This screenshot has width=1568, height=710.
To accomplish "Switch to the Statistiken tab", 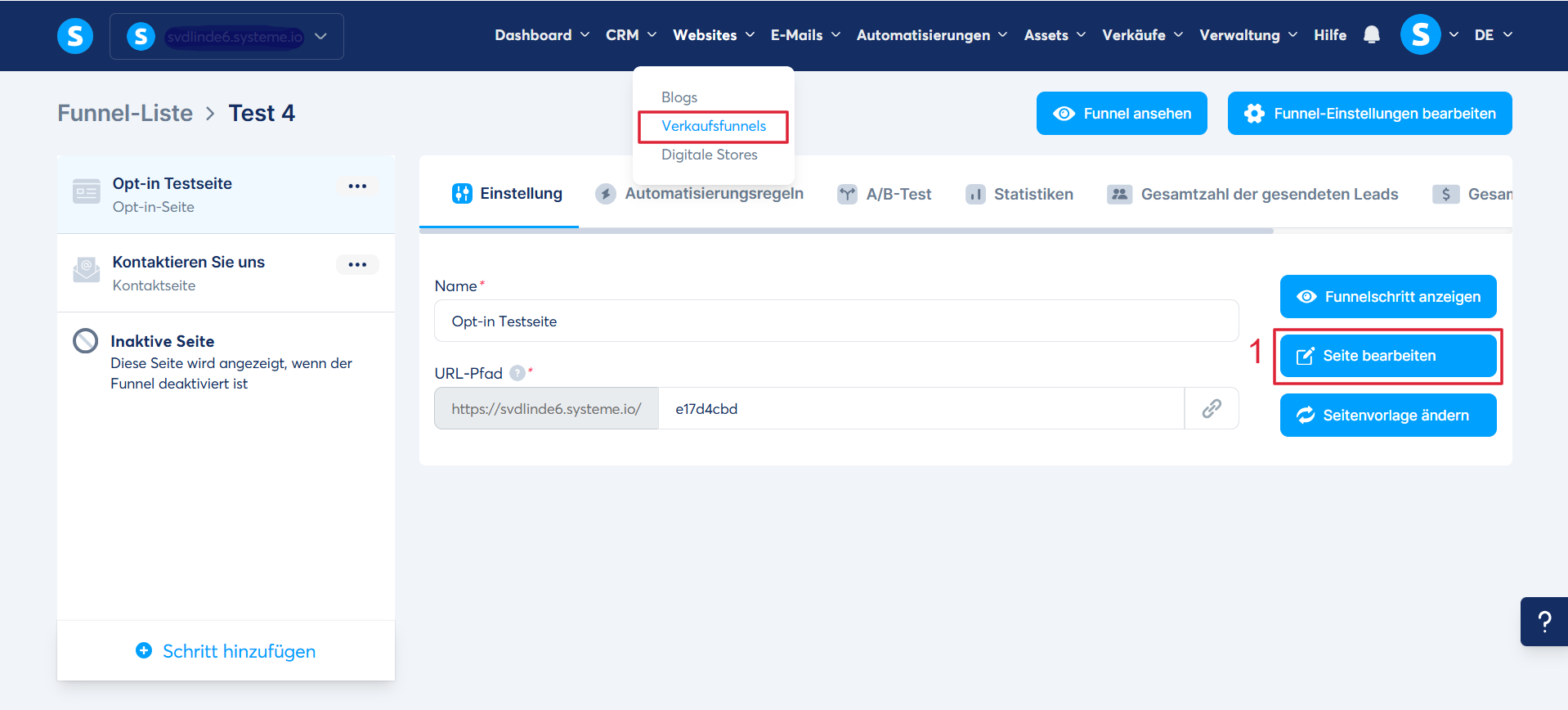I will pyautogui.click(x=1019, y=194).
